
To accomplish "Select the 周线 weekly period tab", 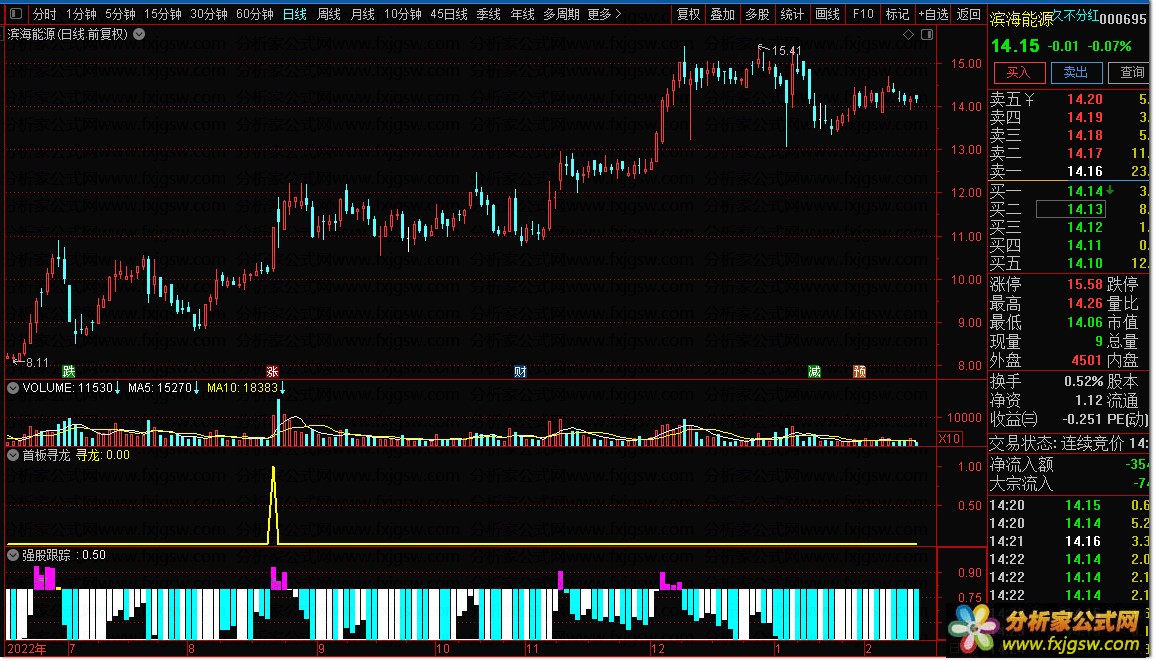I will click(329, 14).
